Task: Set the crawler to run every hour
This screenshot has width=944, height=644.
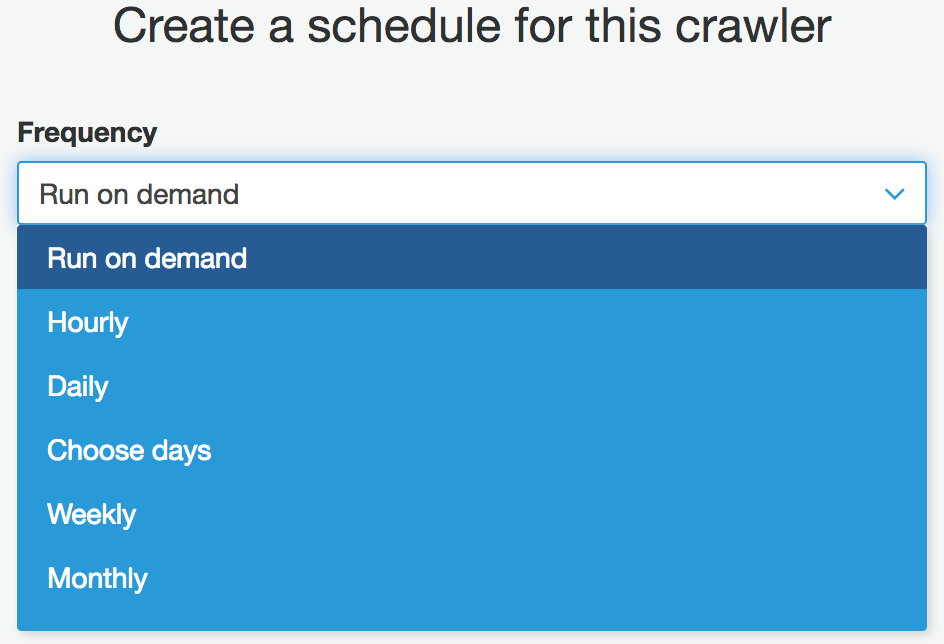Action: pos(87,322)
